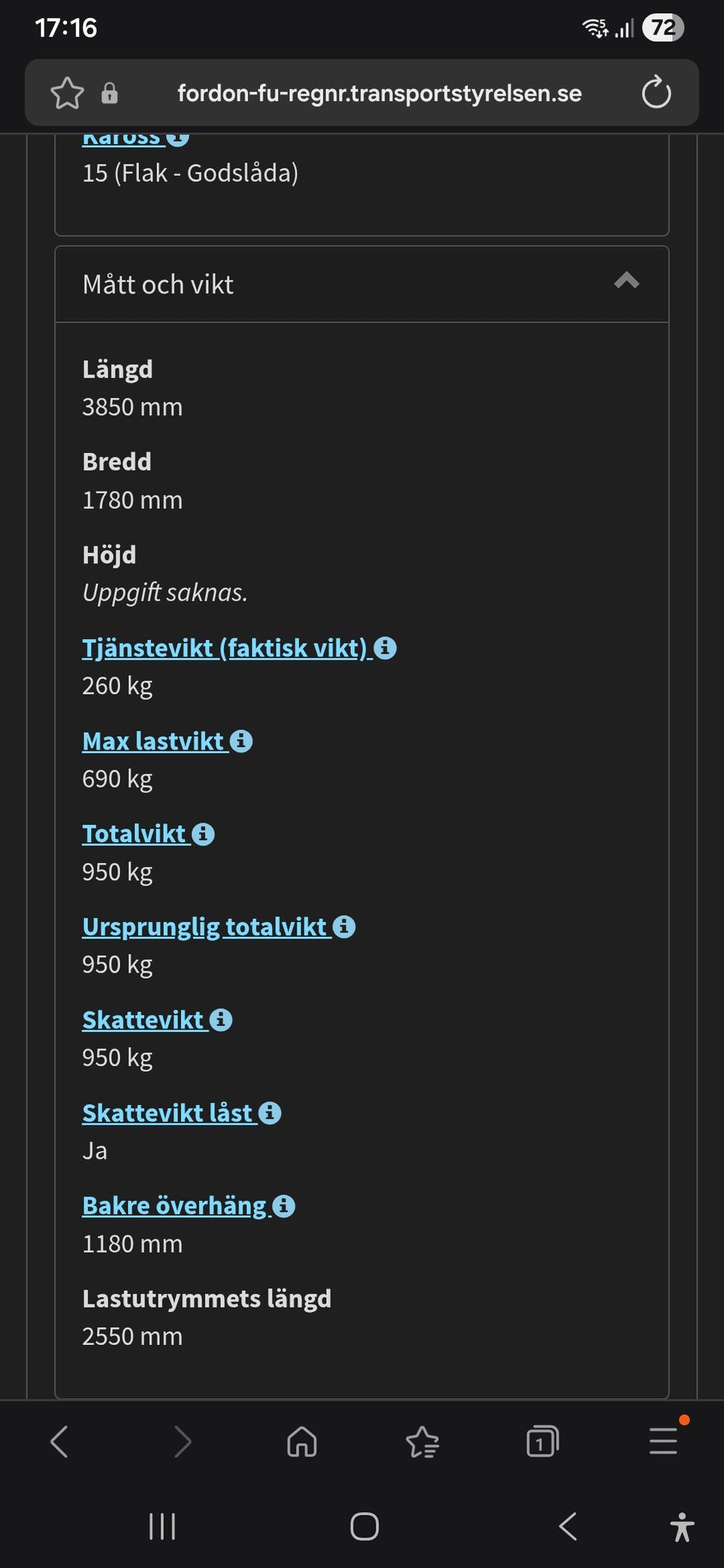The image size is (724, 1568).
Task: Go back using browser back arrow
Action: click(x=60, y=1442)
